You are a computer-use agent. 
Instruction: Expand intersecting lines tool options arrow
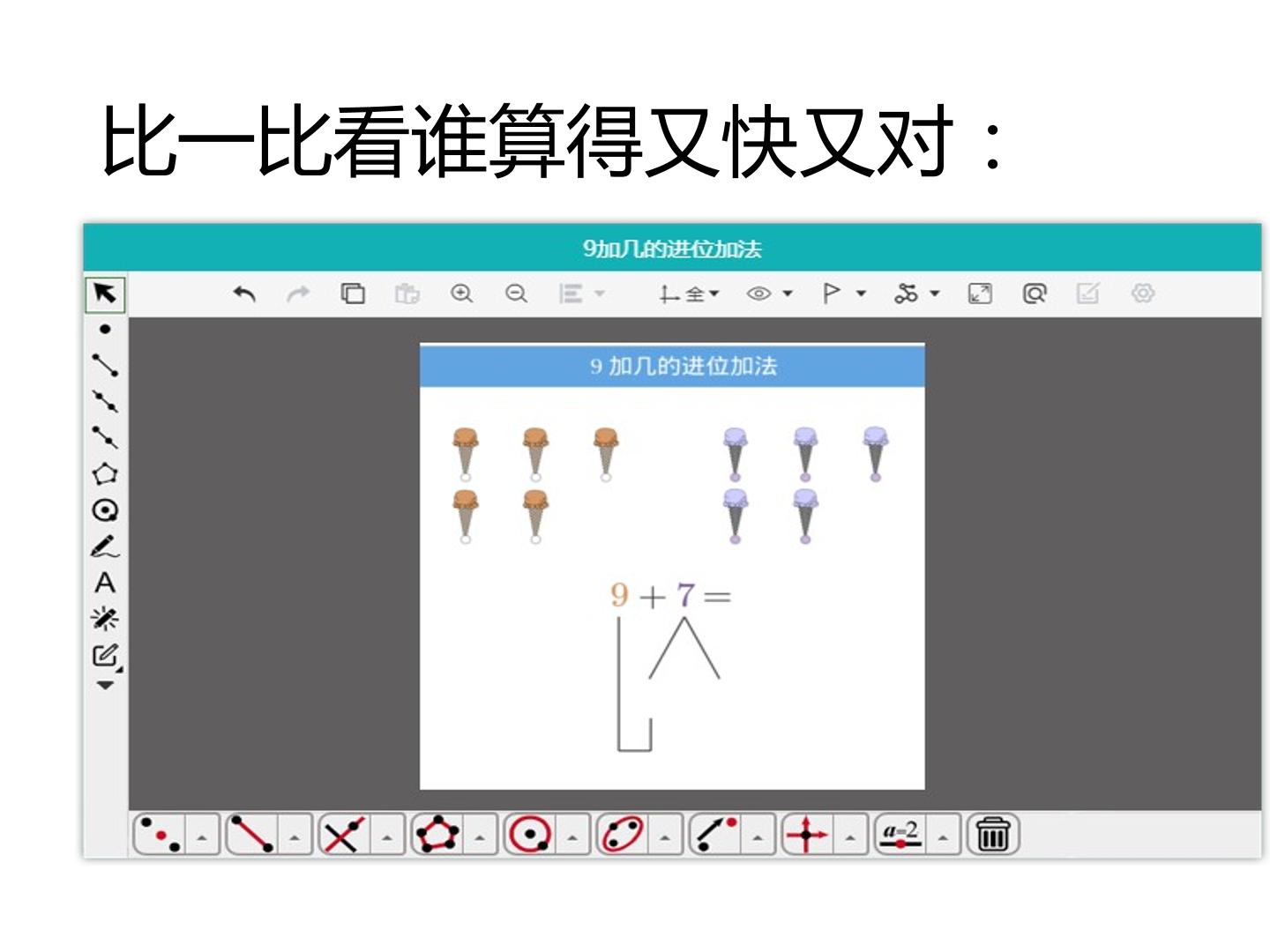click(387, 836)
